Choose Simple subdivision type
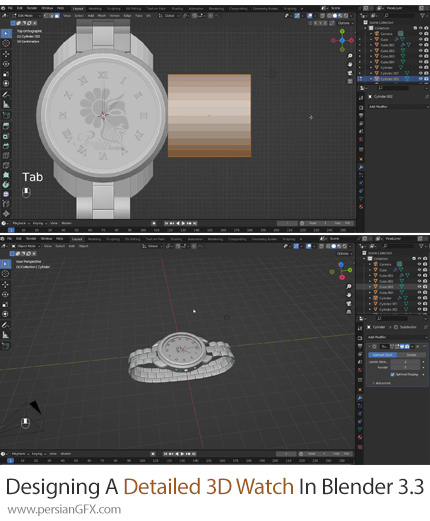The image size is (430, 521). pos(411,355)
